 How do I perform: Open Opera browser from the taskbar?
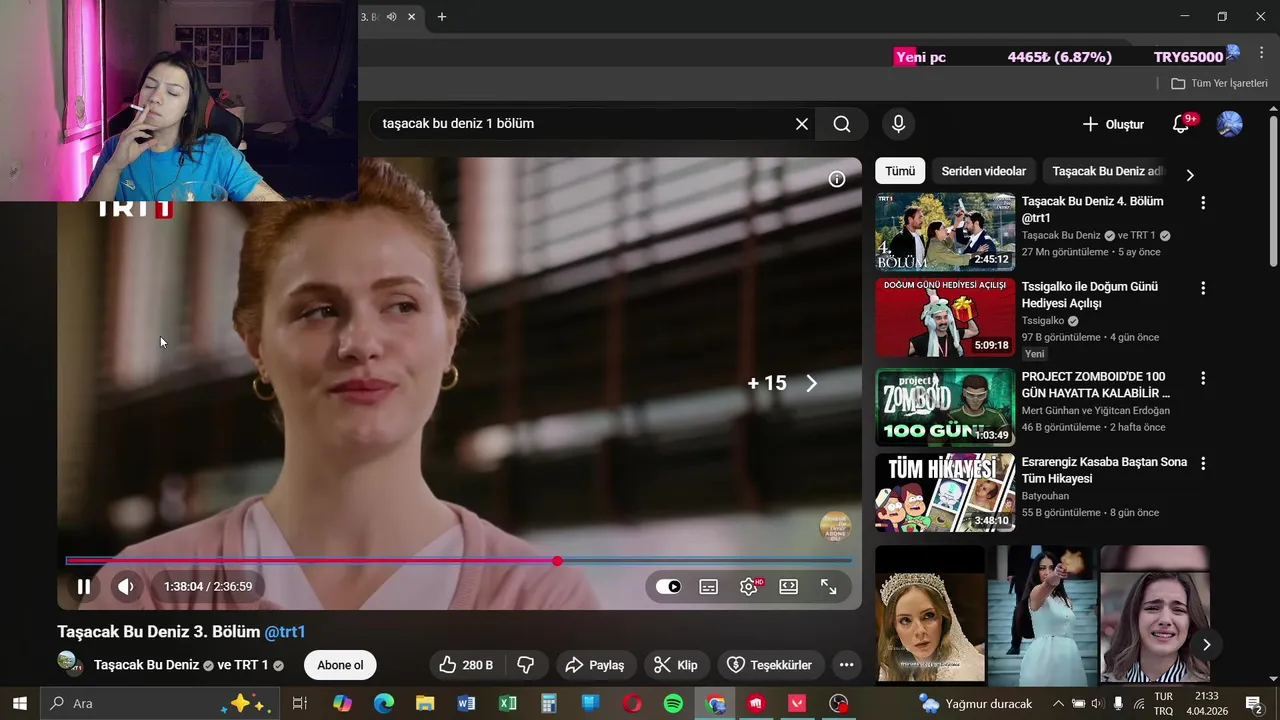coord(632,704)
